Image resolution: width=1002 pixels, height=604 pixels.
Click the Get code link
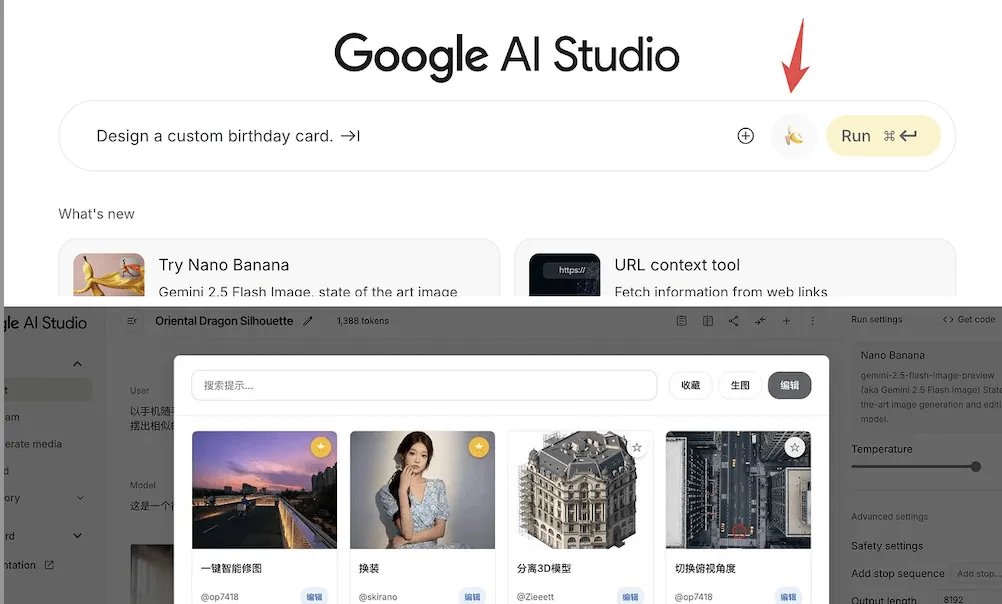coord(969,319)
